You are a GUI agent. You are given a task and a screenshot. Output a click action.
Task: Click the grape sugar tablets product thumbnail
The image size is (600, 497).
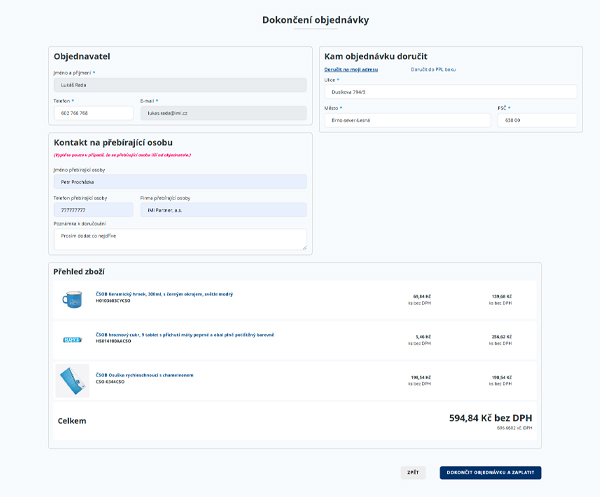coord(72,339)
